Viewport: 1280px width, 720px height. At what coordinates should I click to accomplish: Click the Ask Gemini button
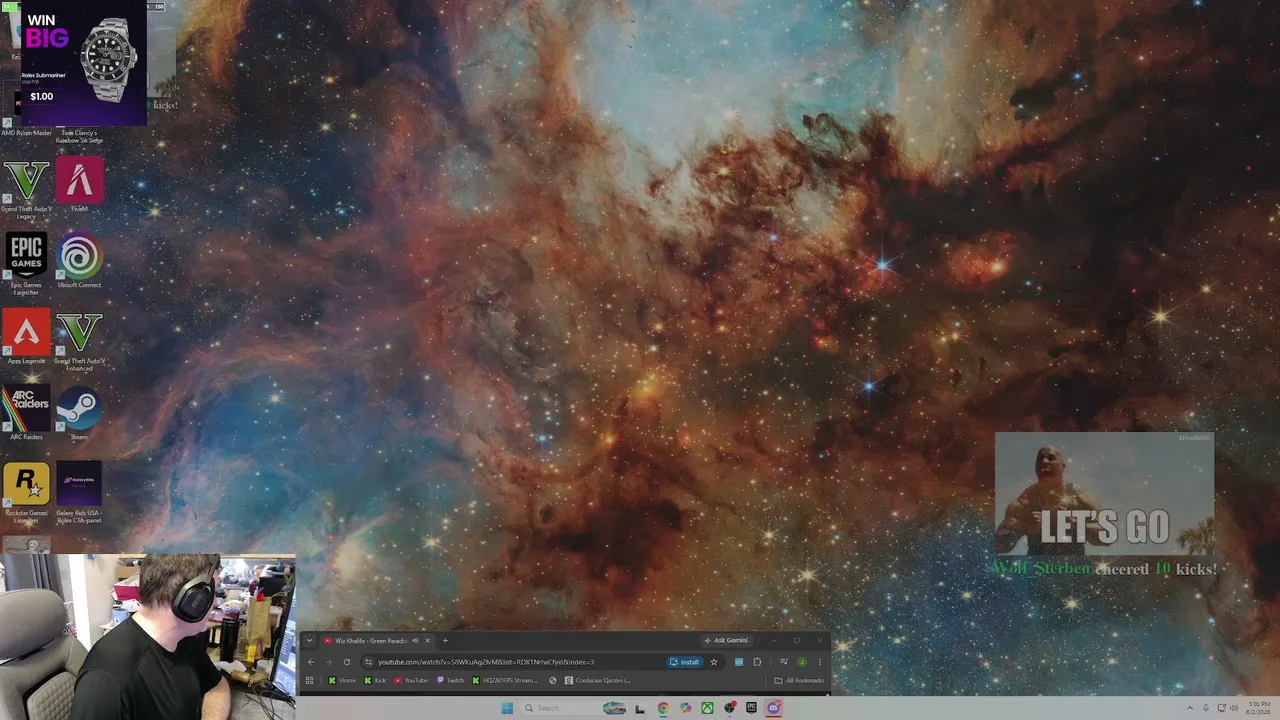pyautogui.click(x=726, y=641)
